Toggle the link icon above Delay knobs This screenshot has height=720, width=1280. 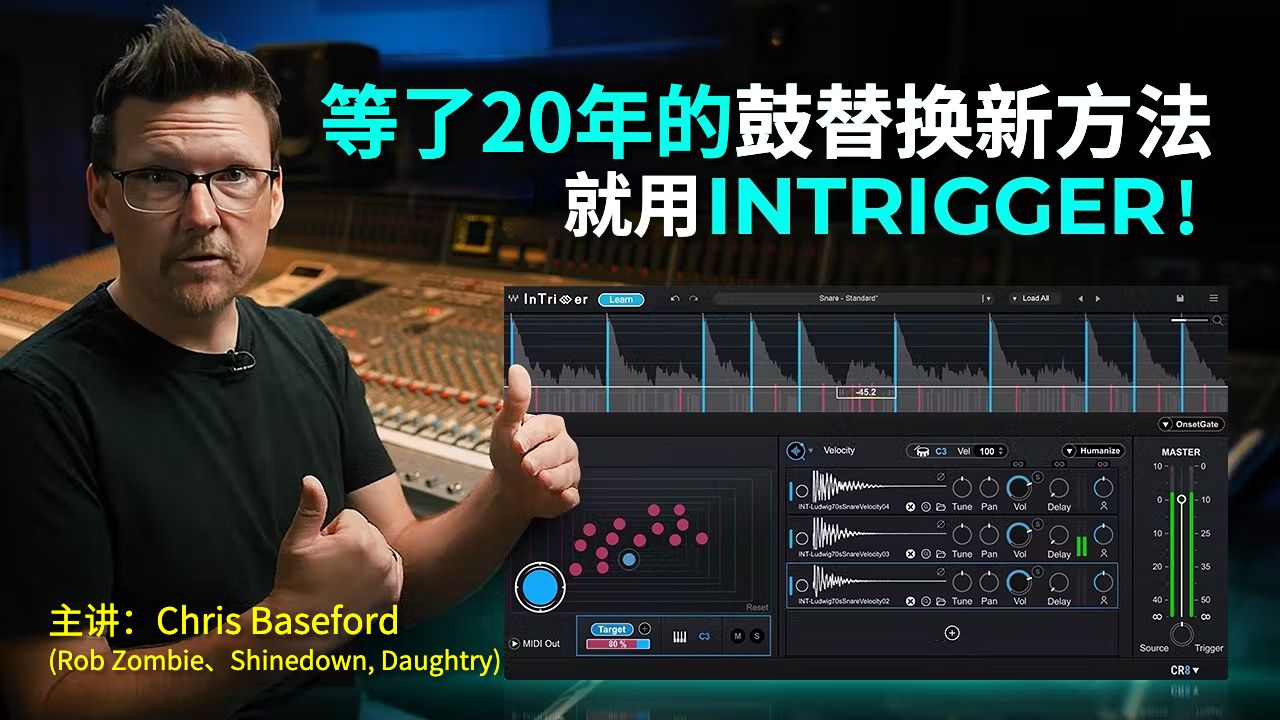pos(1059,465)
